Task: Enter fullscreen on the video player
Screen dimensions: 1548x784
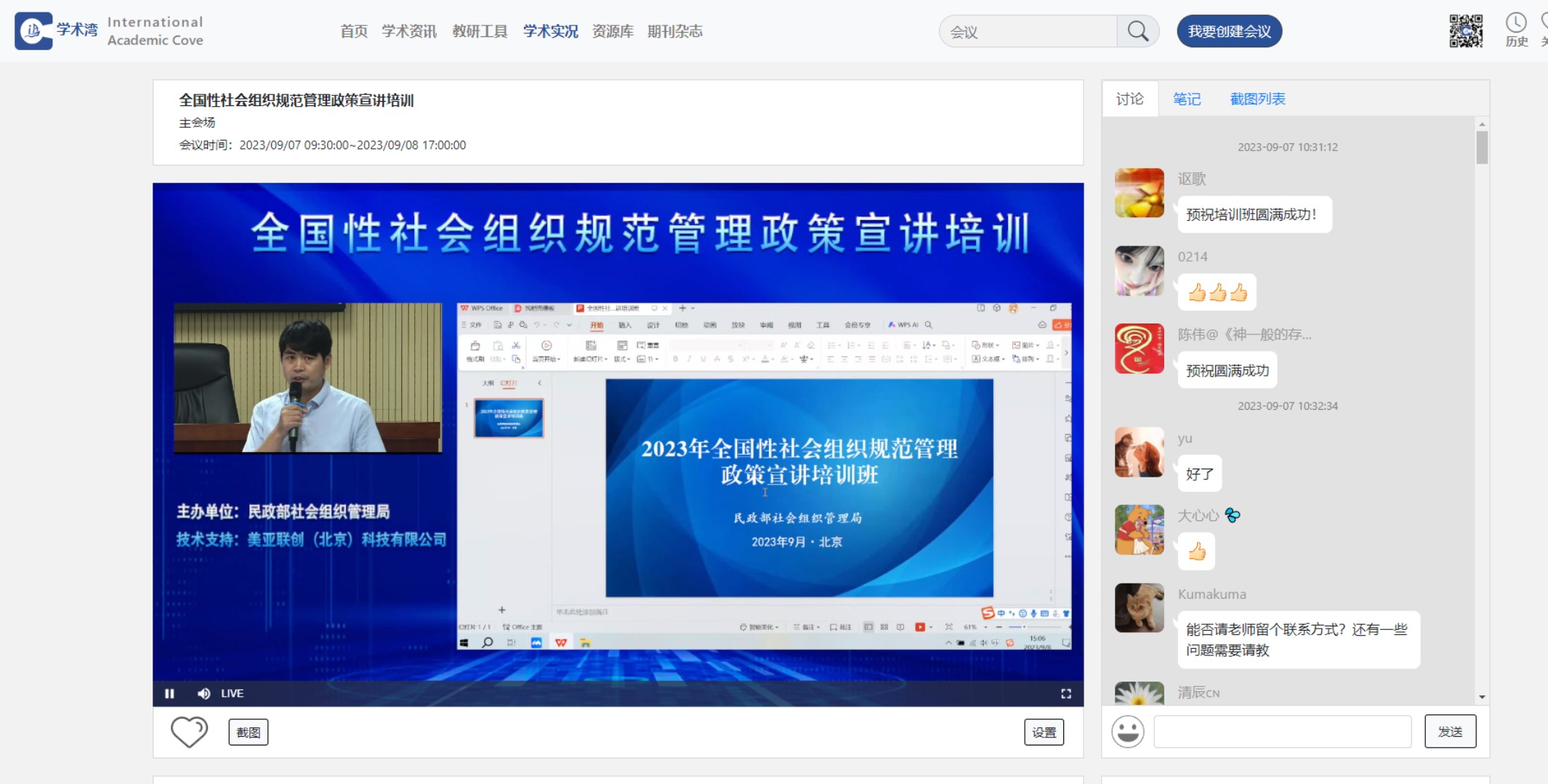Action: tap(1065, 694)
